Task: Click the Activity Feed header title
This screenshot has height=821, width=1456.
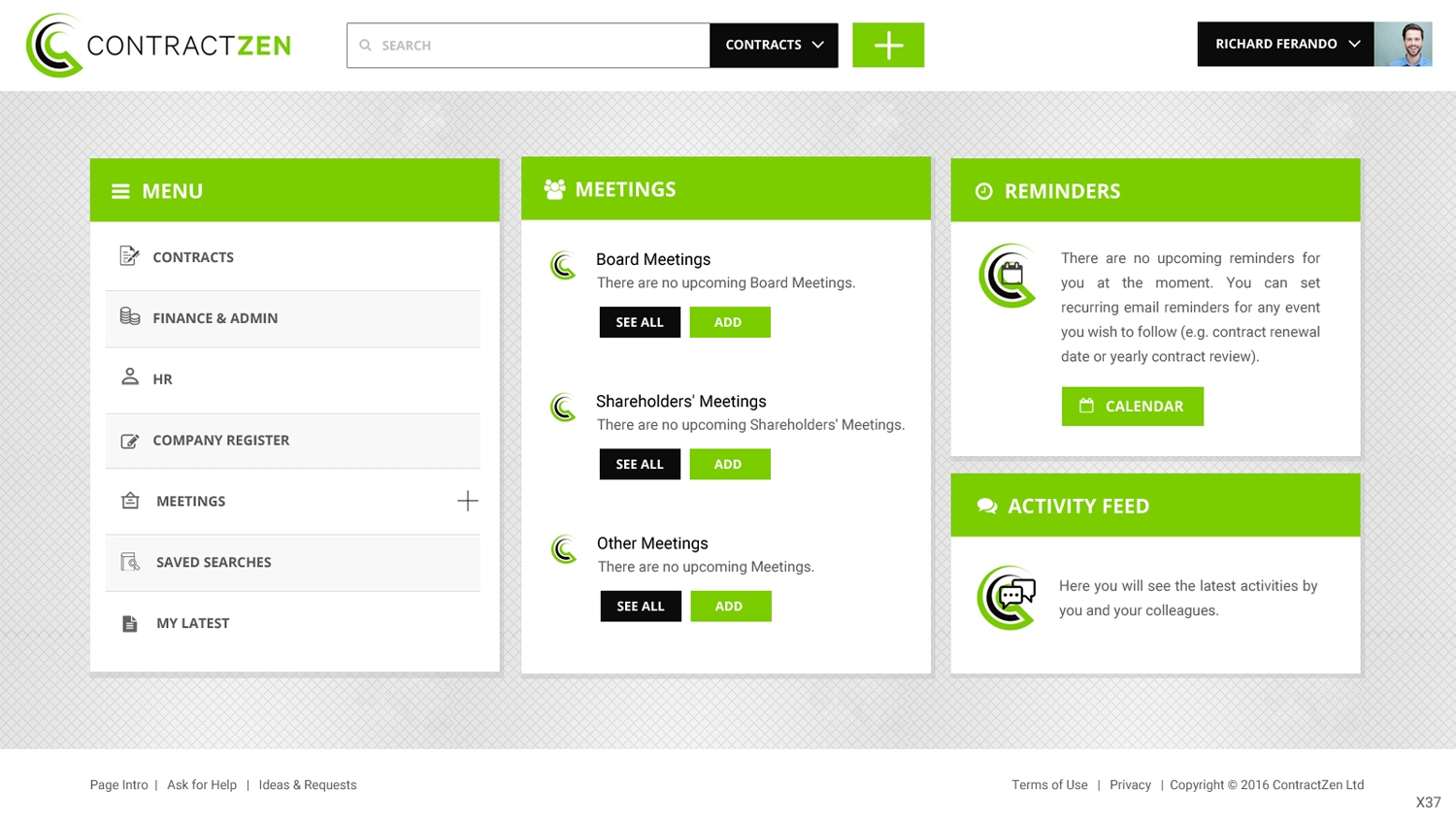Action: click(1078, 506)
